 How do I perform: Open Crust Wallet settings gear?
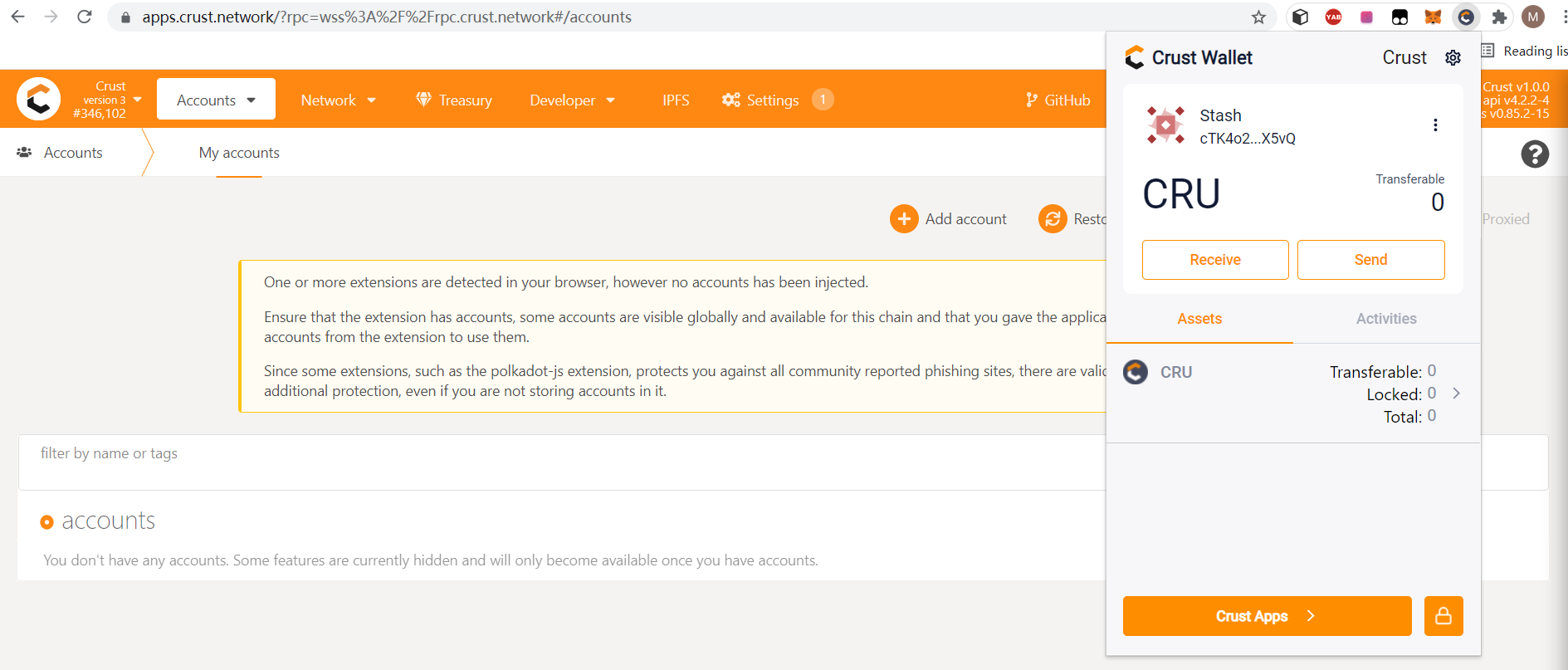tap(1453, 57)
